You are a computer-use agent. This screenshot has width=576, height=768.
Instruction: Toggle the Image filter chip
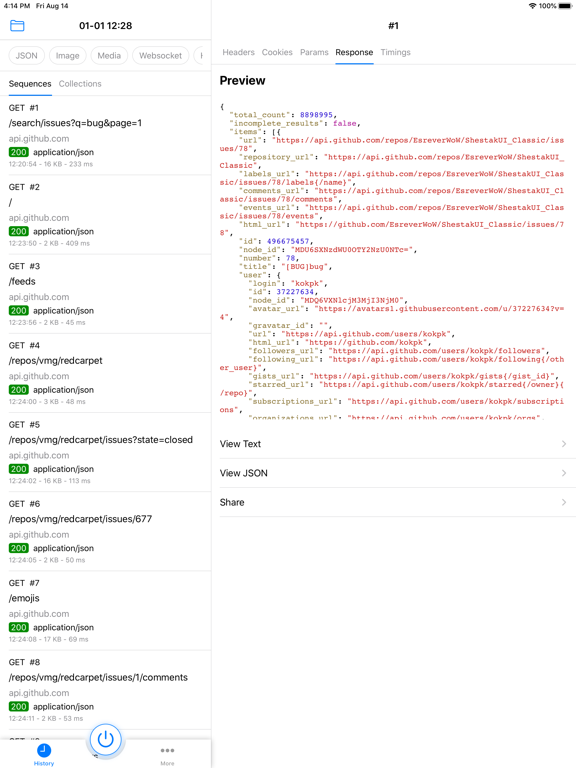68,55
